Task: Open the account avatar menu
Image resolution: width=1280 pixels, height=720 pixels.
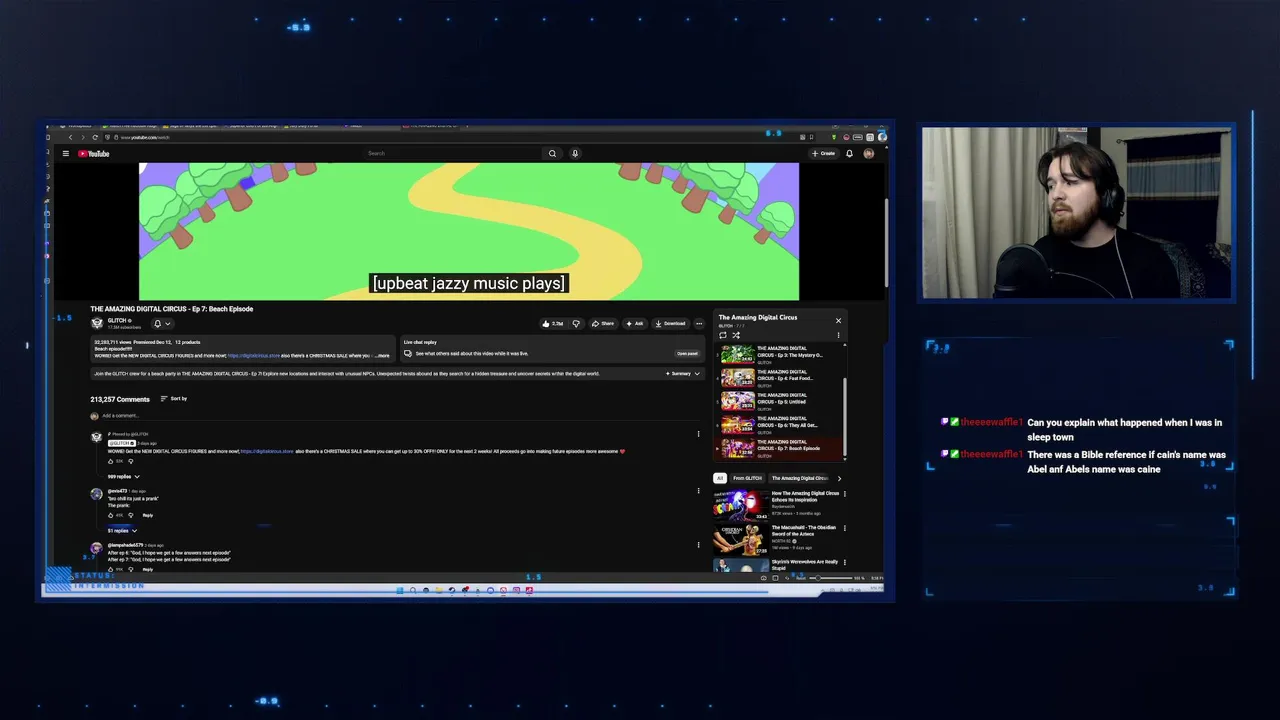Action: coord(869,154)
